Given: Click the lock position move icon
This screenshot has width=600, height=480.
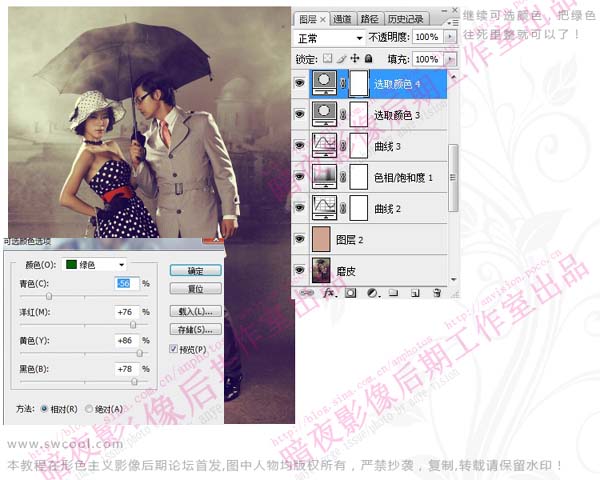Looking at the screenshot, I should tap(356, 58).
